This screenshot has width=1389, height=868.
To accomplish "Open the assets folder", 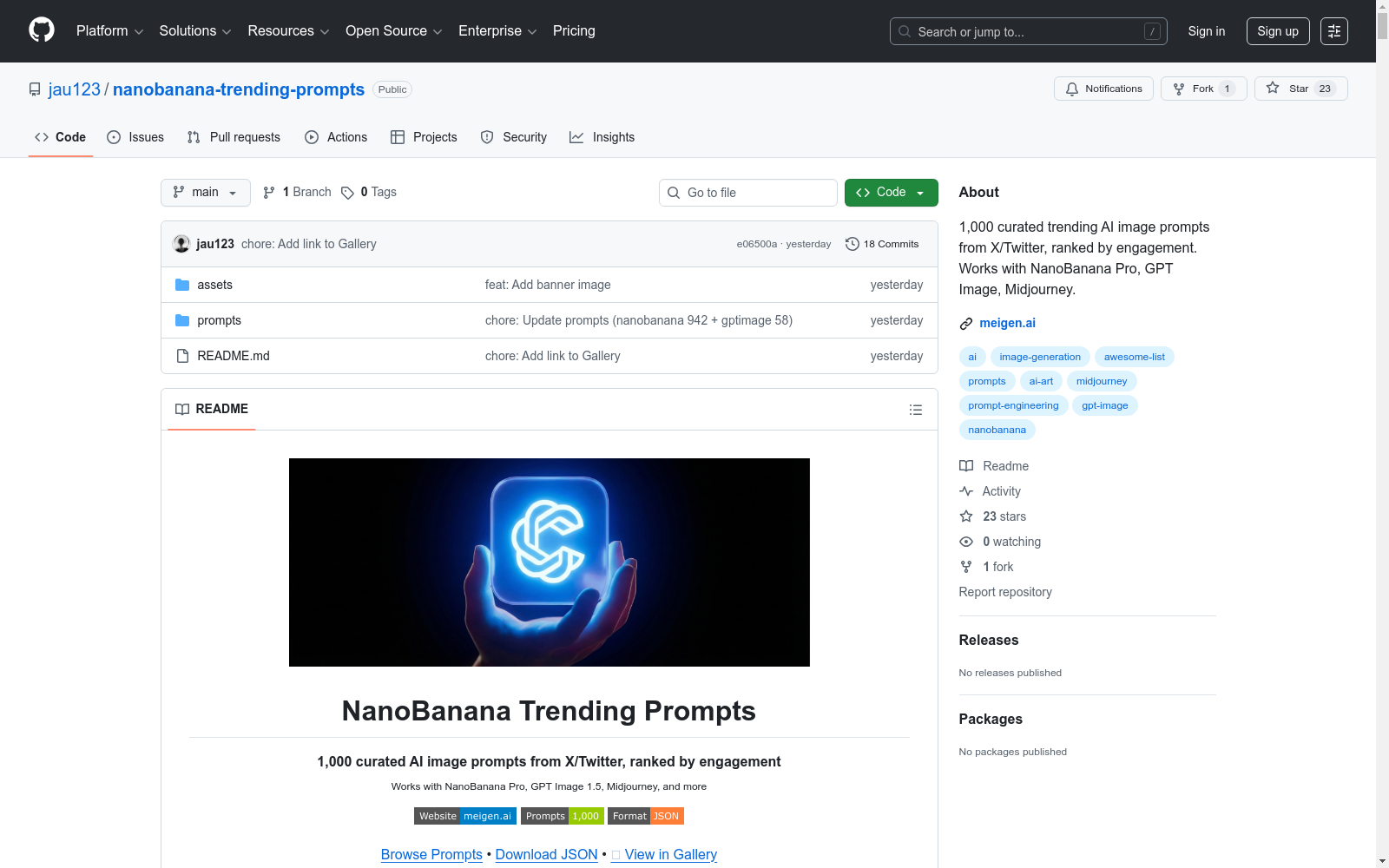I will [214, 285].
